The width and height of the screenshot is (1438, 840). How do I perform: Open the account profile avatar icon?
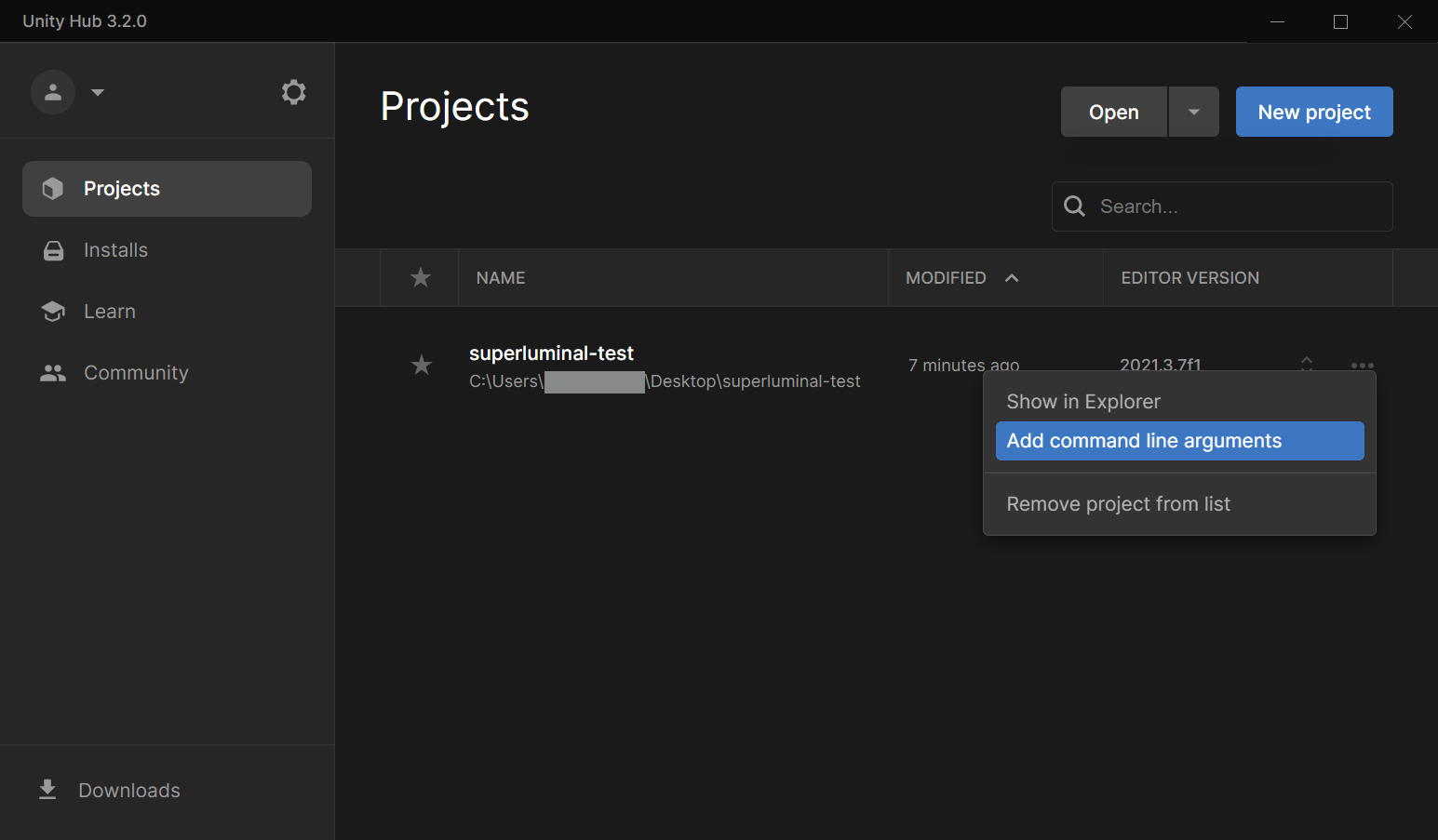coord(53,92)
